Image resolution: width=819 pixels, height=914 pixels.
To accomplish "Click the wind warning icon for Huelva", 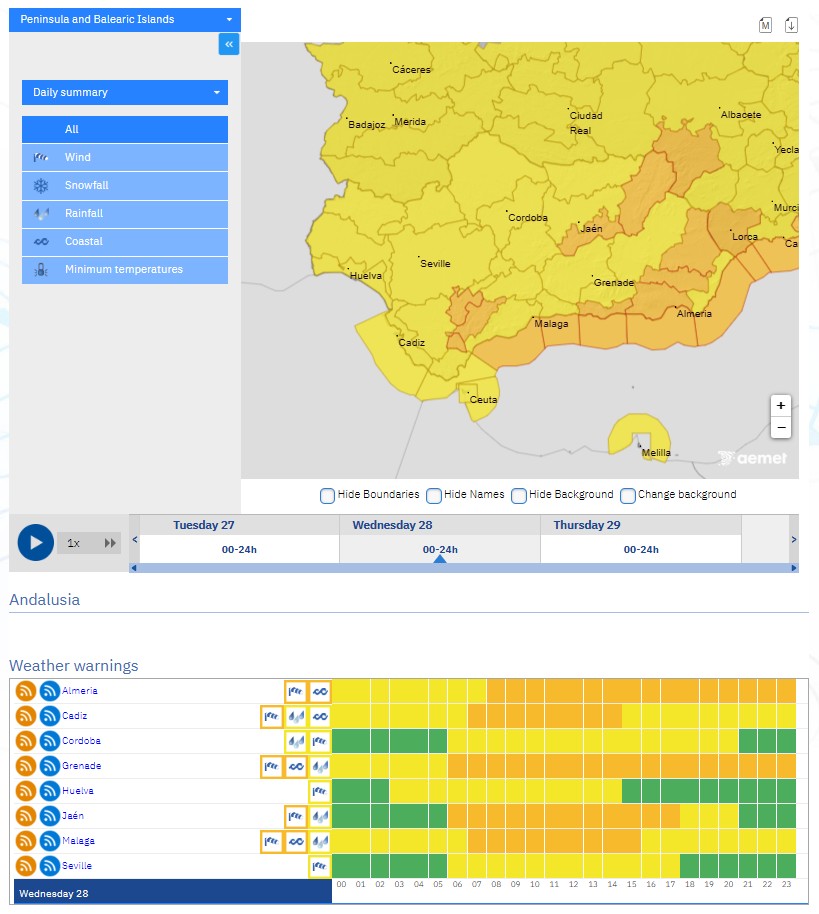I will click(x=320, y=791).
